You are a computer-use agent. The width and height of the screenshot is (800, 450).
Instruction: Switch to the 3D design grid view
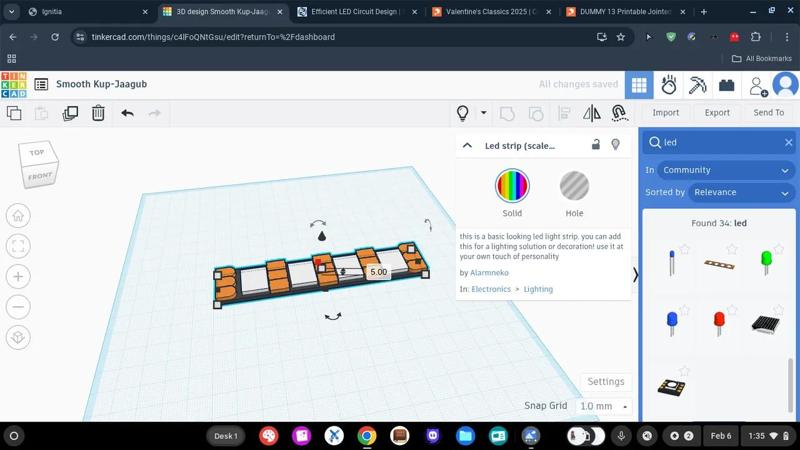click(x=639, y=85)
